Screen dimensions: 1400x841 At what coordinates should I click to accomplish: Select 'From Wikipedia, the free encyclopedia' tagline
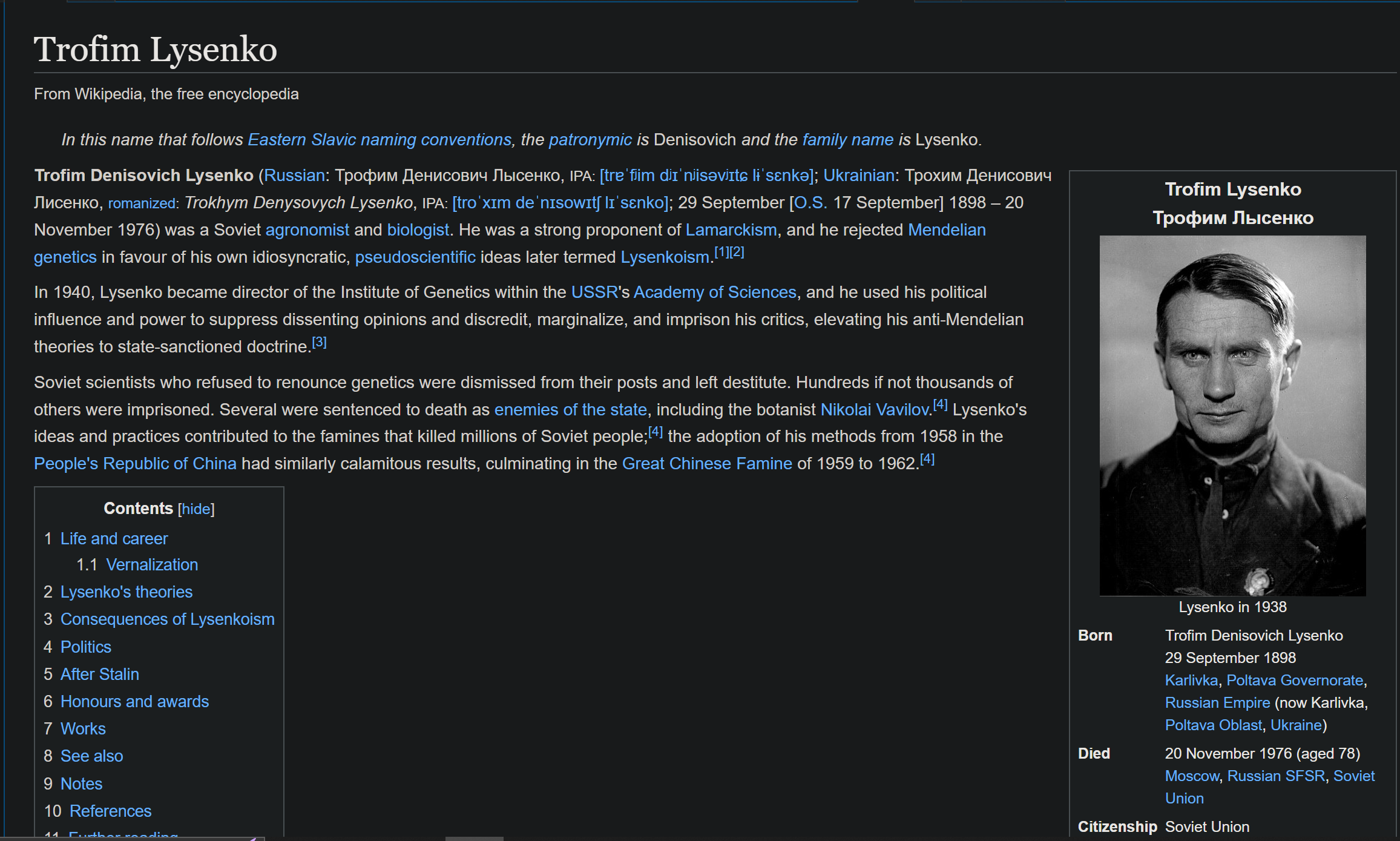[x=166, y=94]
